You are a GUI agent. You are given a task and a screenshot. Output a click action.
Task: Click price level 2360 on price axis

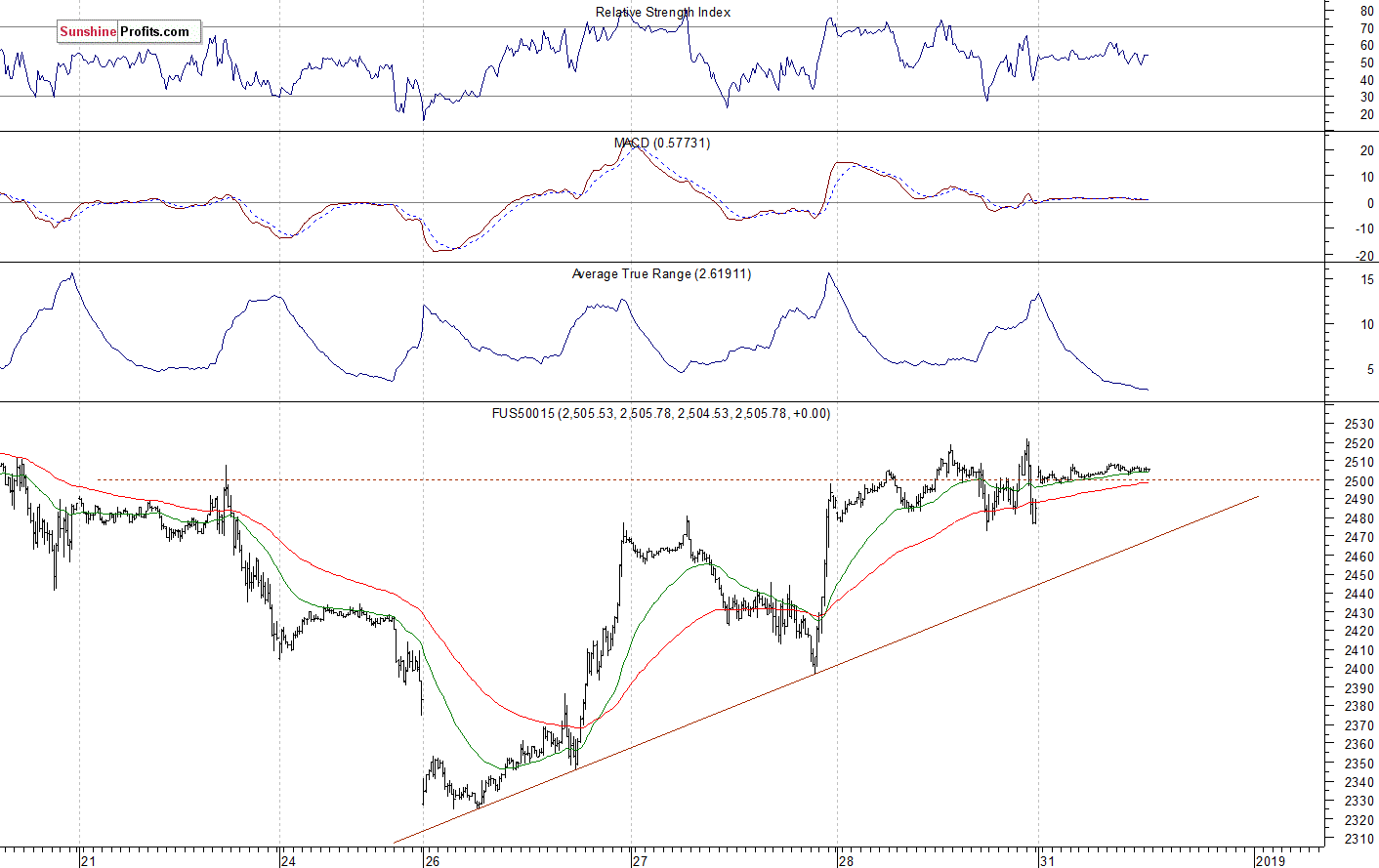point(1359,745)
